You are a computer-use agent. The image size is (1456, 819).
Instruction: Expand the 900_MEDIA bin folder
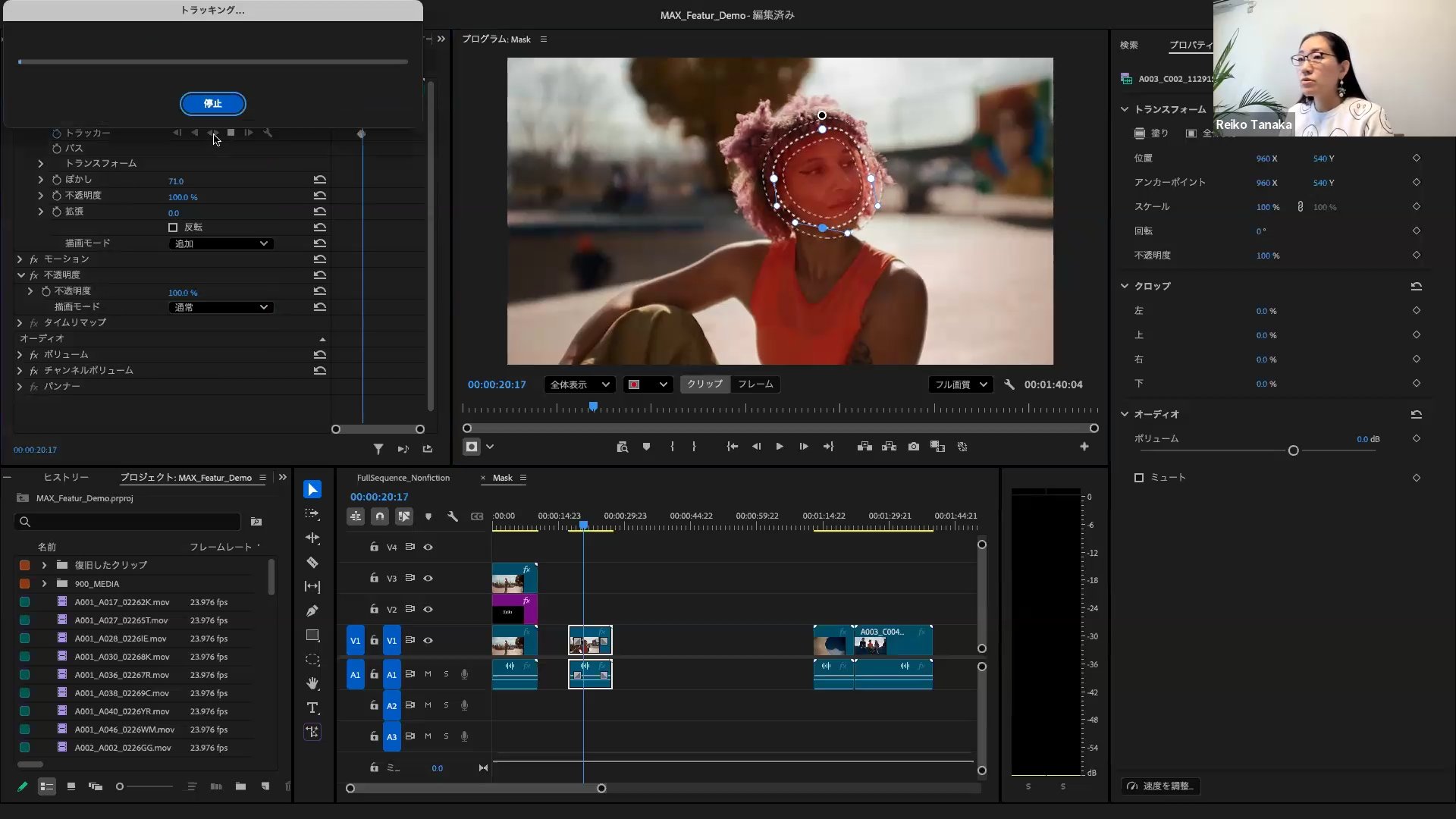click(44, 584)
